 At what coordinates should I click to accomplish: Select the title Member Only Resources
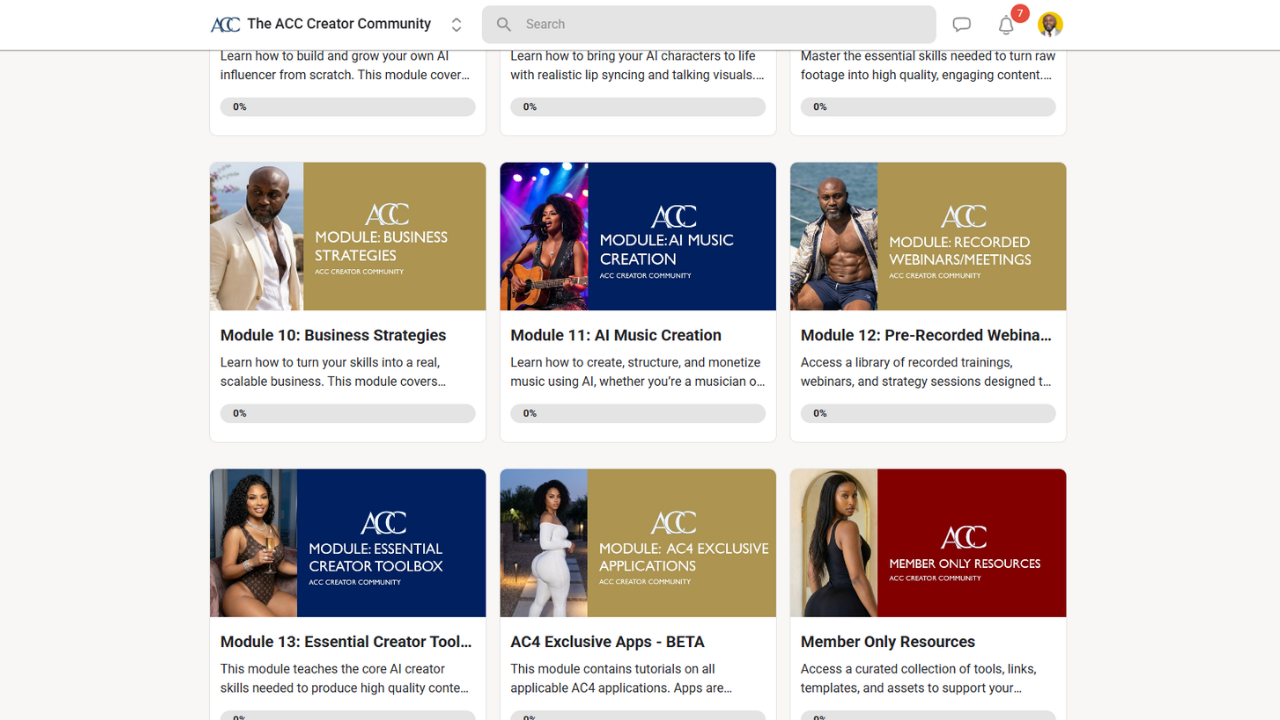pyautogui.click(x=888, y=642)
